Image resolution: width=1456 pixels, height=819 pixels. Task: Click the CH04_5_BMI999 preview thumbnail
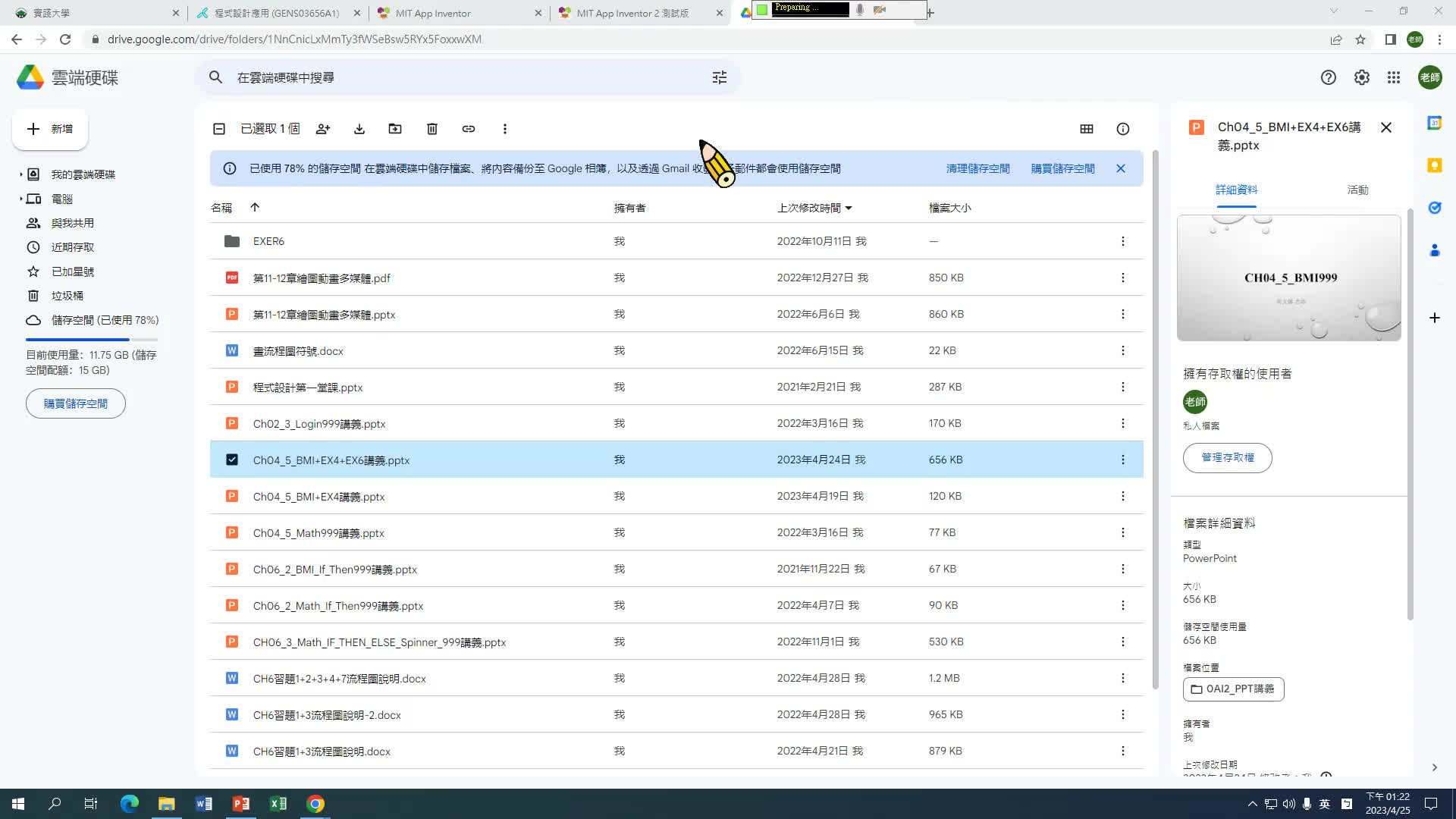[x=1288, y=278]
